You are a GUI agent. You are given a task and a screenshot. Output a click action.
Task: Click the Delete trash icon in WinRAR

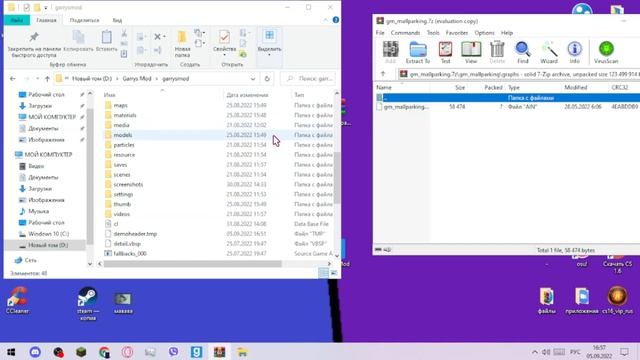click(x=497, y=52)
